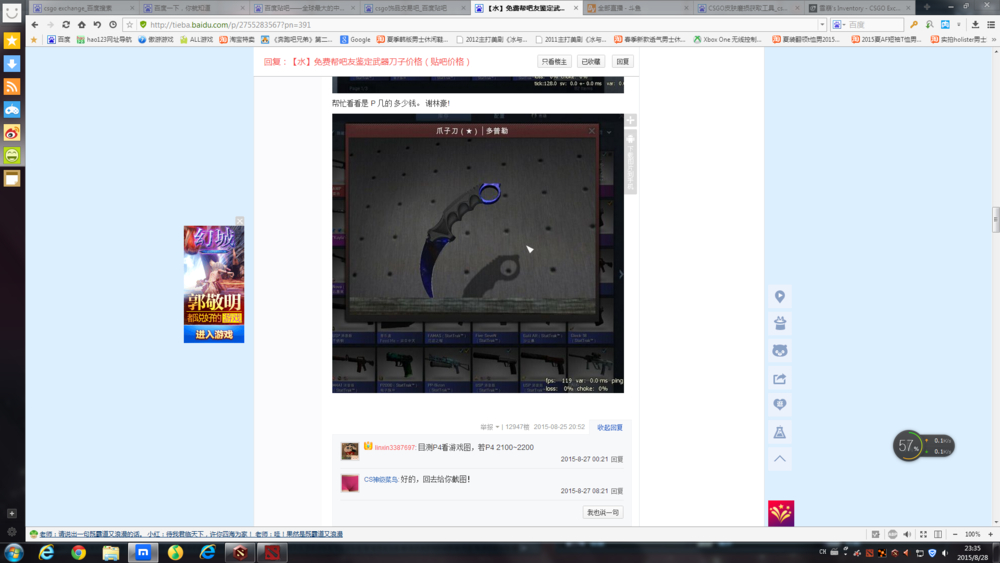Switch to the 全部直播 - 斗鱼 tab
Image resolution: width=1000 pixels, height=563 pixels.
(x=636, y=8)
